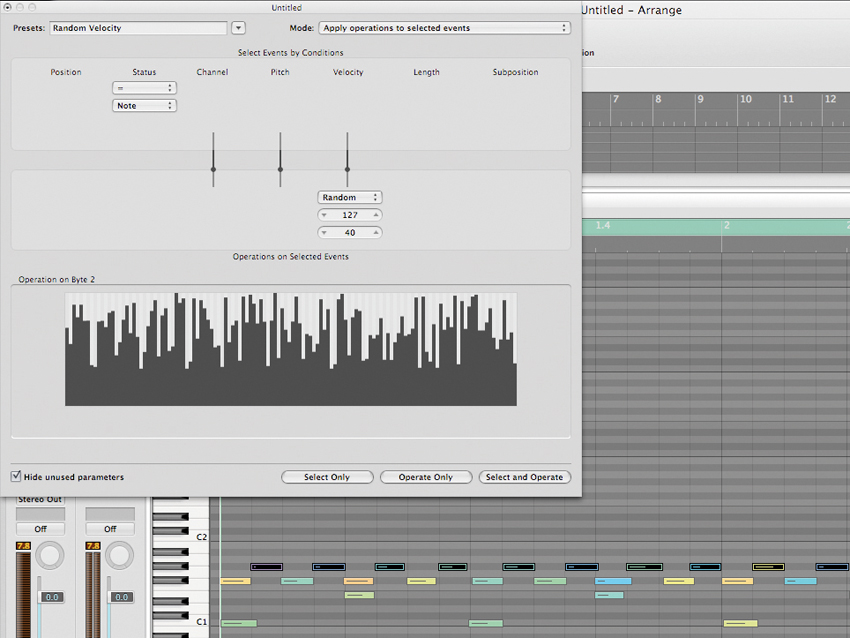Click the first Off button in mixer

(41, 529)
